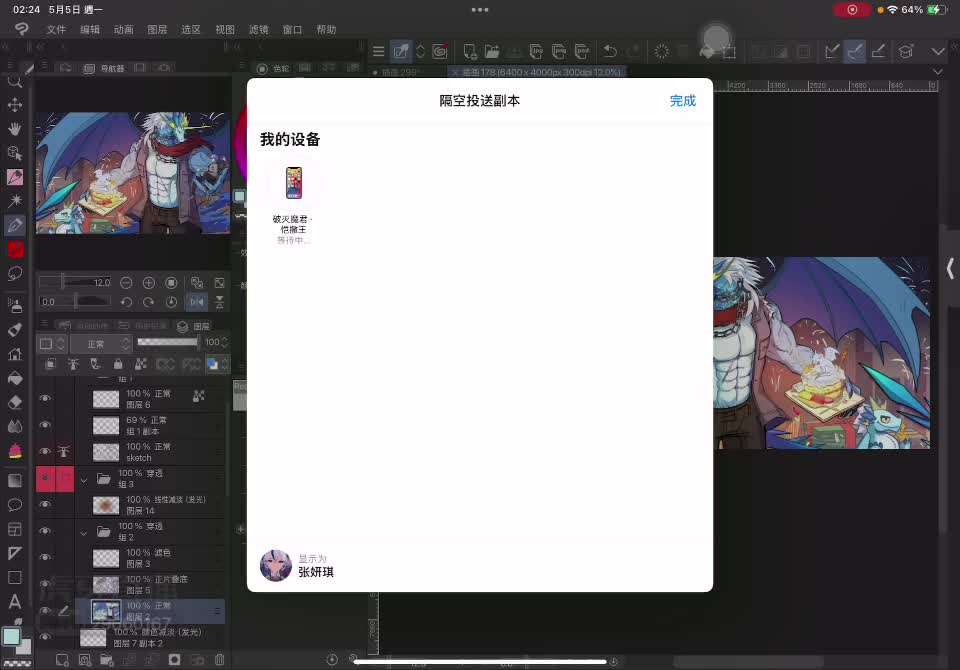
Task: Click export as PNG icon
Action: pos(558,51)
